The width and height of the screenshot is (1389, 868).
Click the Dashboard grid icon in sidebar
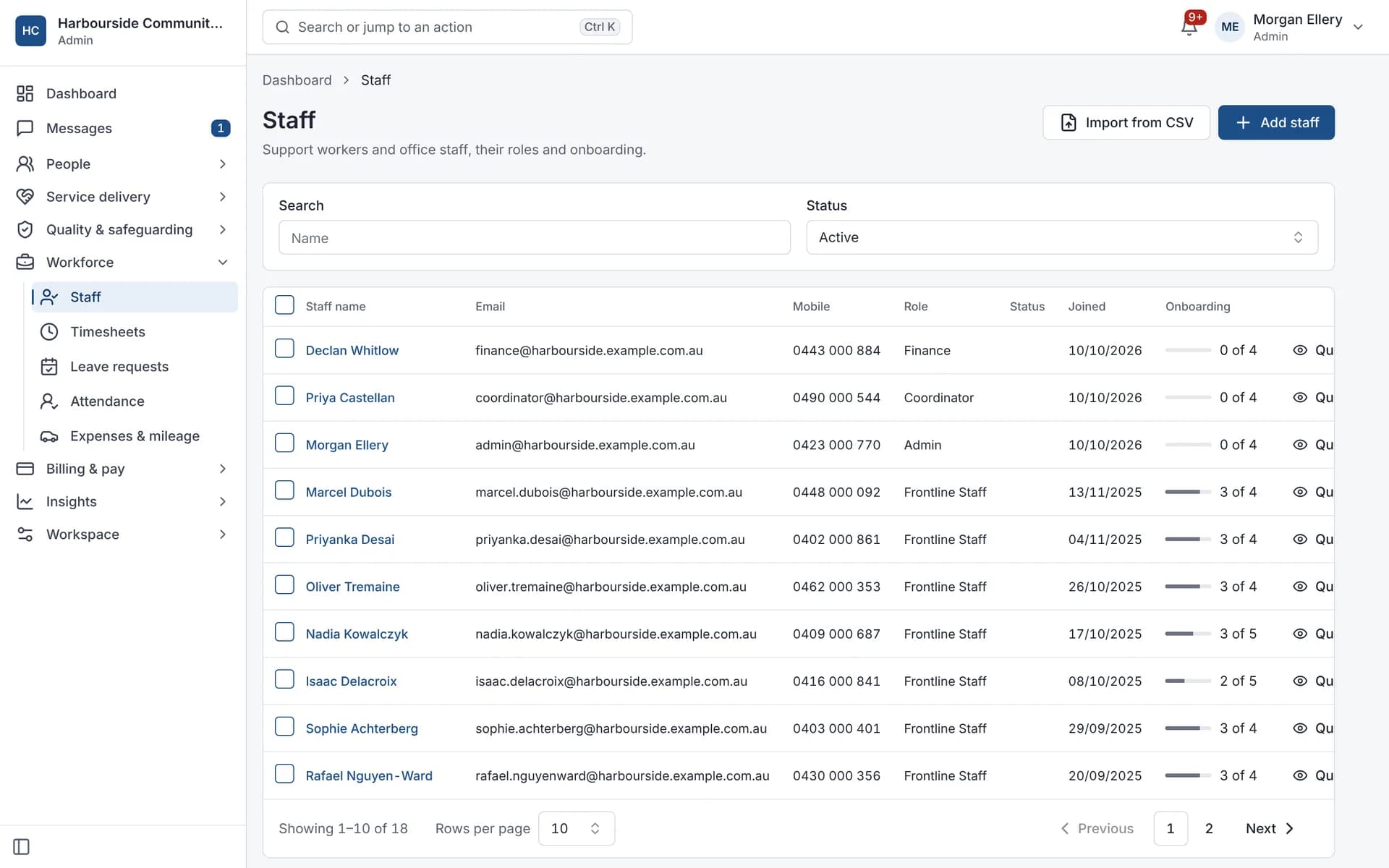(x=25, y=93)
